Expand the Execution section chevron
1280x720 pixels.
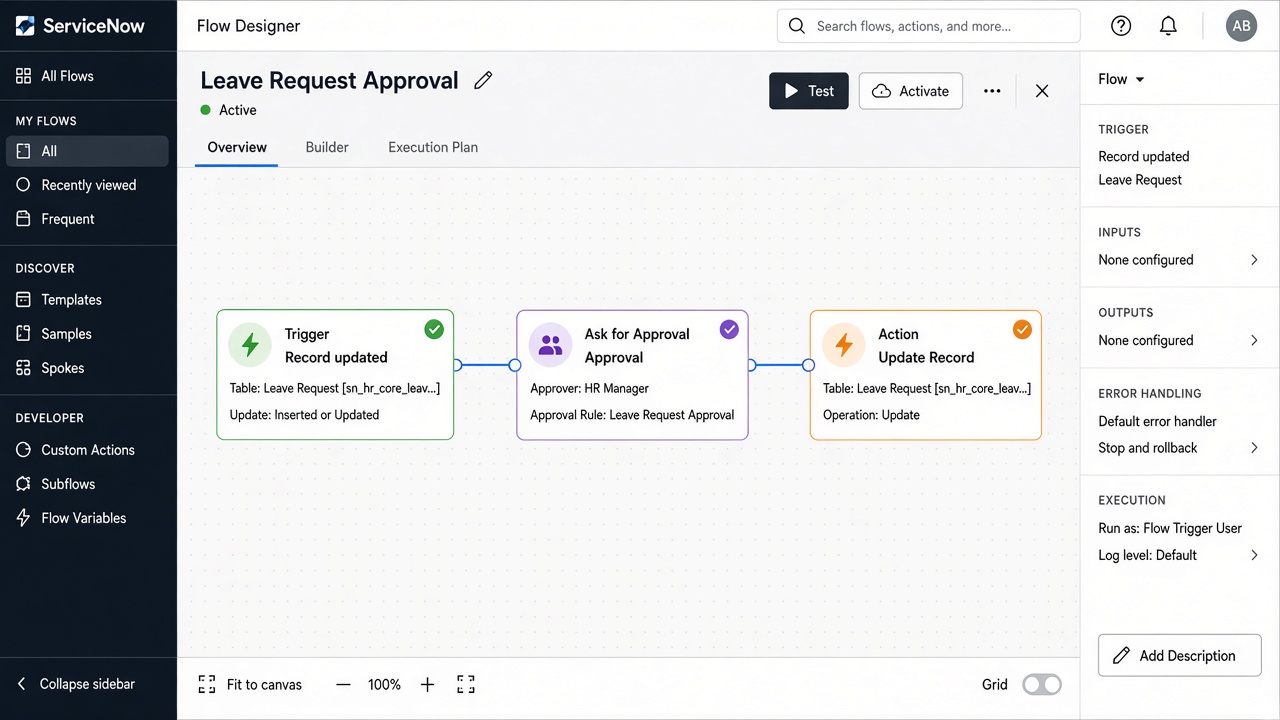[x=1254, y=555]
